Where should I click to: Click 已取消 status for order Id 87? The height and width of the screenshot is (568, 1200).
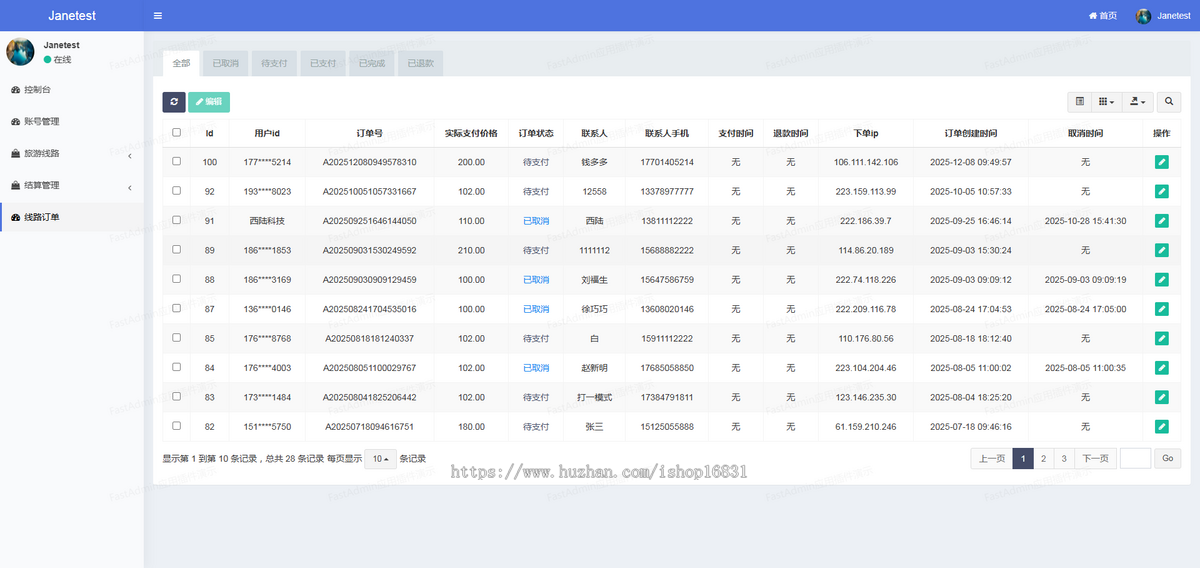click(536, 309)
